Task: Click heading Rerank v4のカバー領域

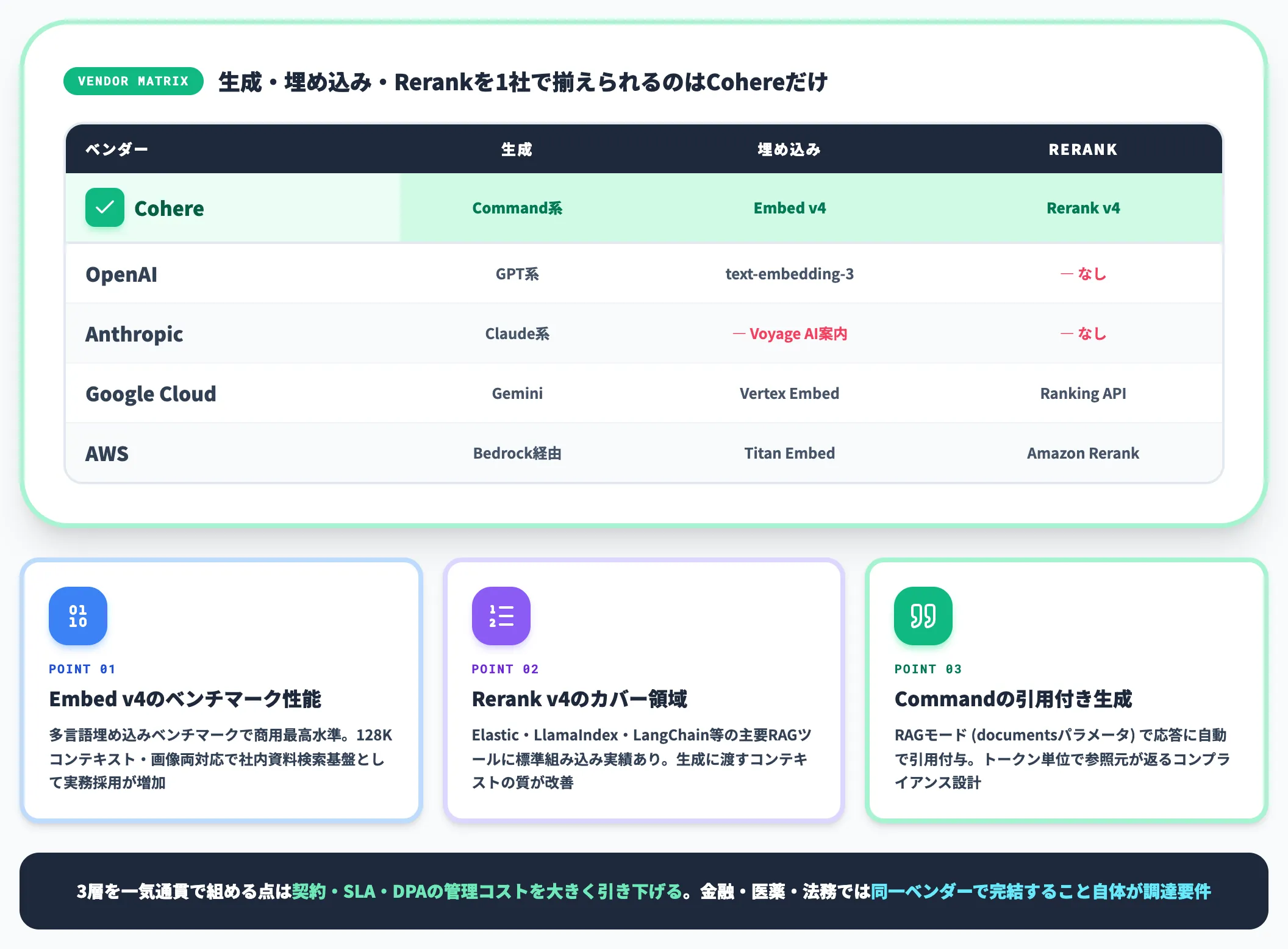Action: pos(579,699)
